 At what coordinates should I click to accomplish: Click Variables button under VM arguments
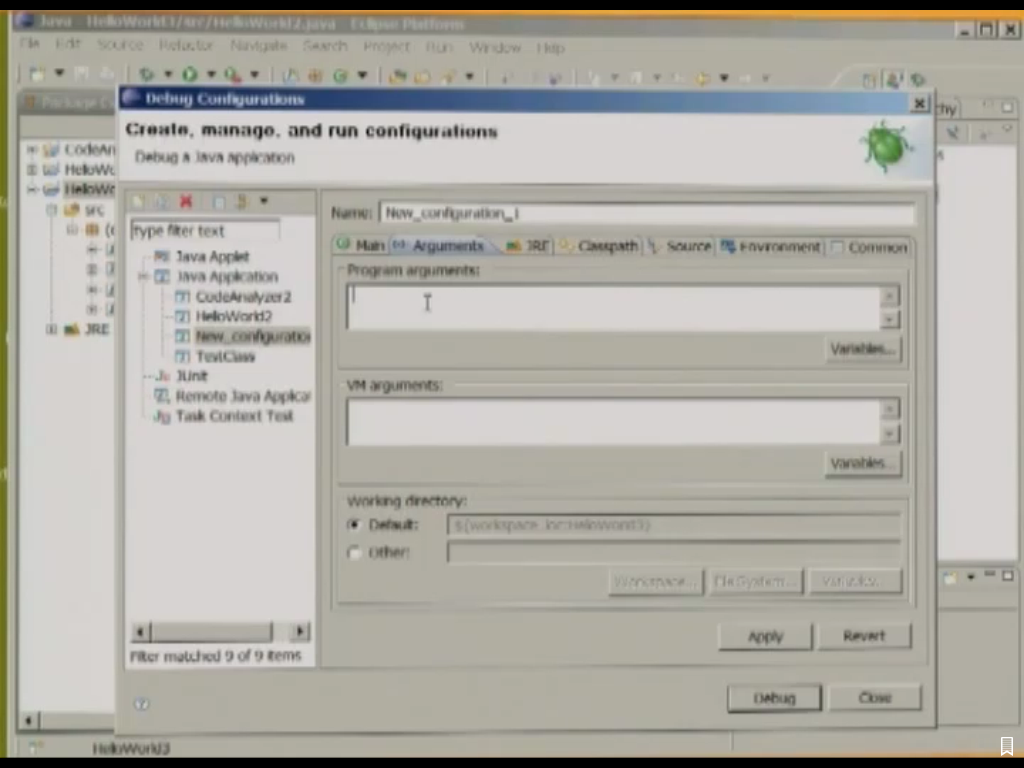(863, 463)
